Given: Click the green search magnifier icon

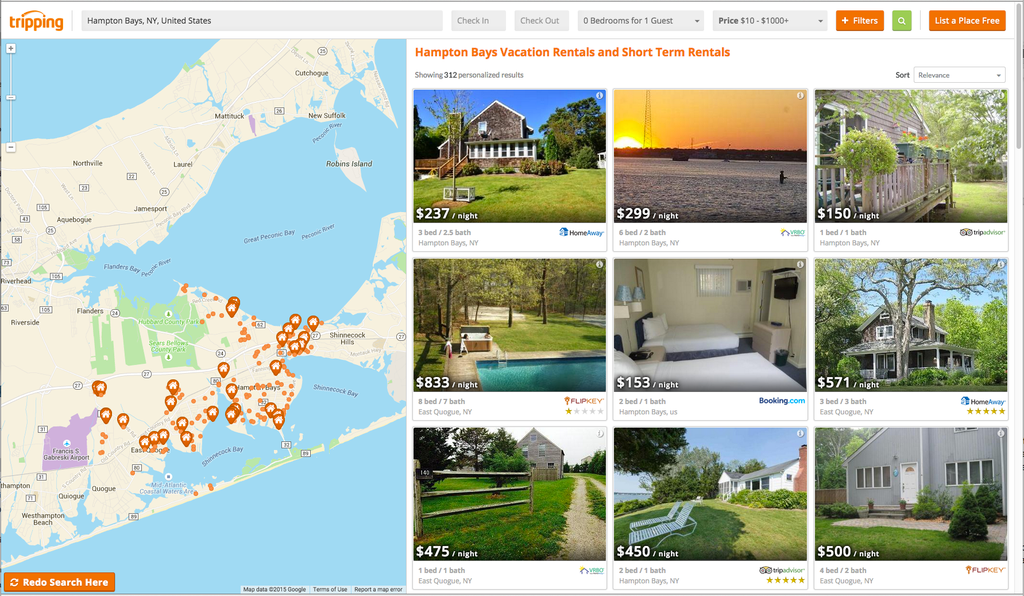Looking at the screenshot, I should pos(901,21).
